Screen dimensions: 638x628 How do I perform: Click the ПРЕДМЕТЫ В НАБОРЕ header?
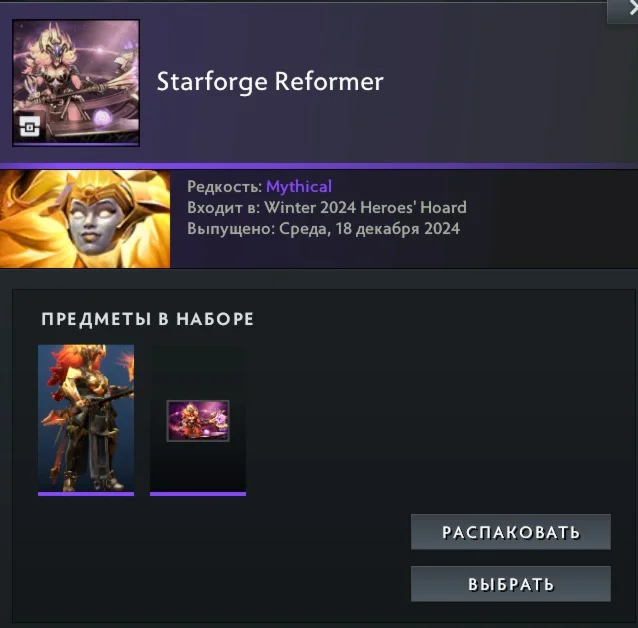point(148,319)
